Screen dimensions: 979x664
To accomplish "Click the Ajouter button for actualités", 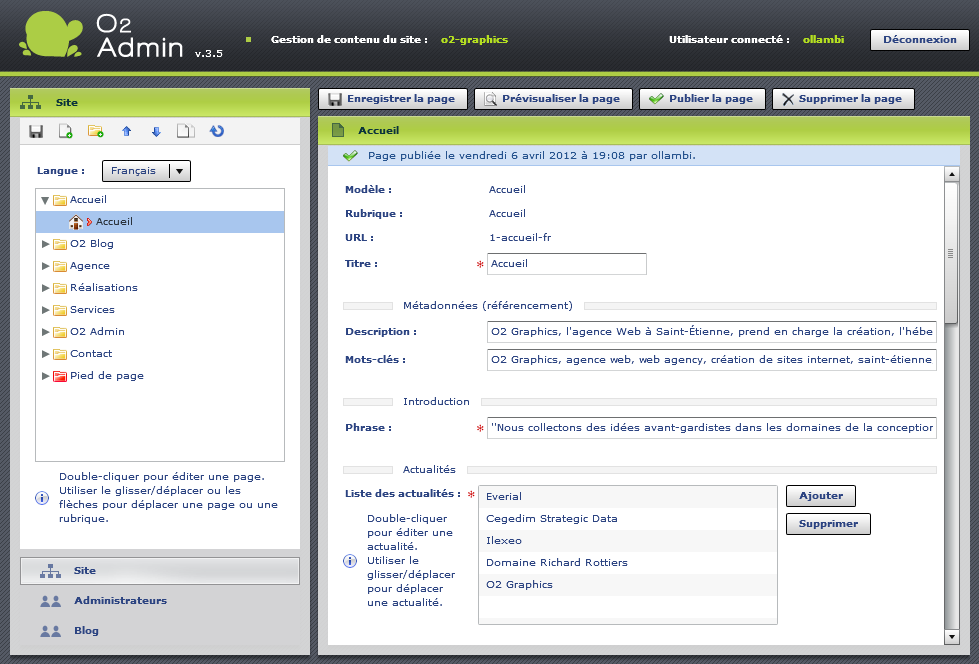I will (x=820, y=496).
